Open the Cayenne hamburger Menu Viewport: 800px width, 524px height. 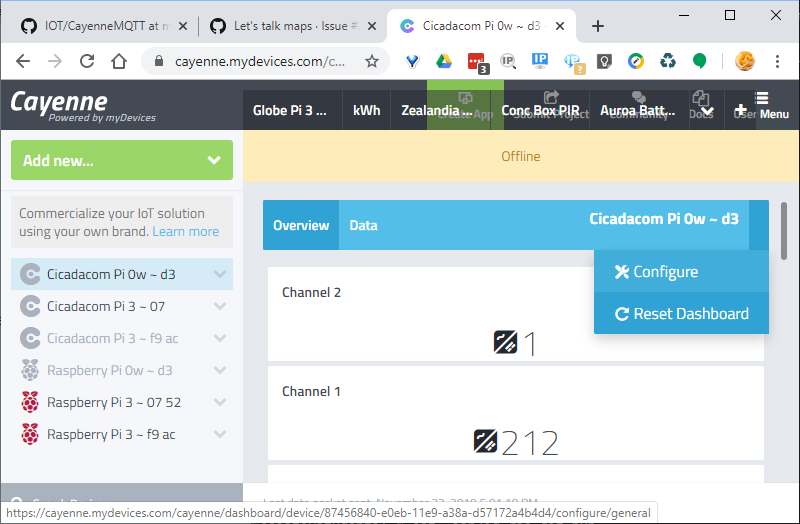coord(774,106)
